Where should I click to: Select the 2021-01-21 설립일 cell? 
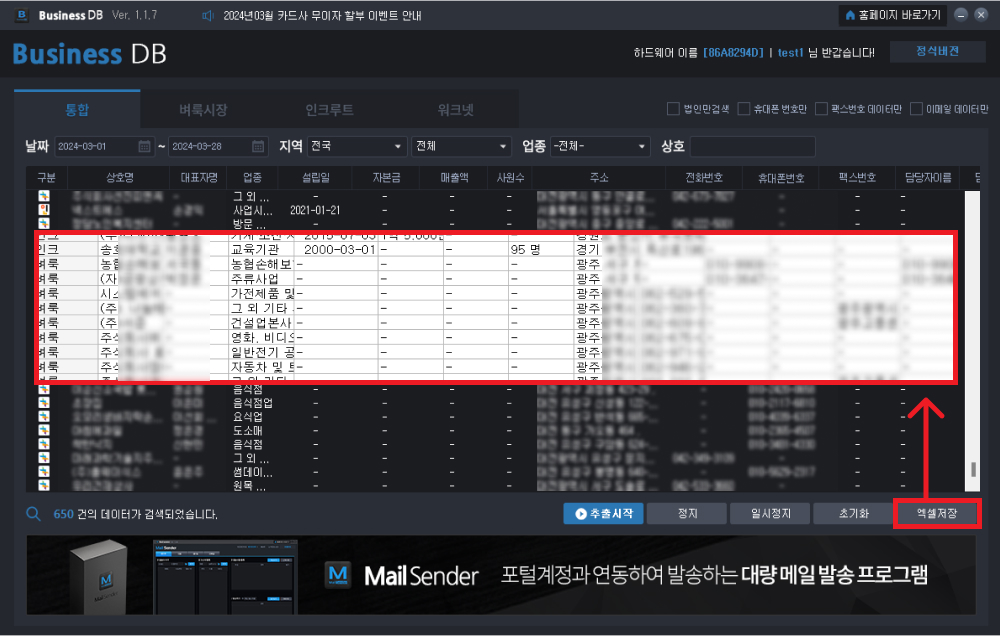coord(315,210)
